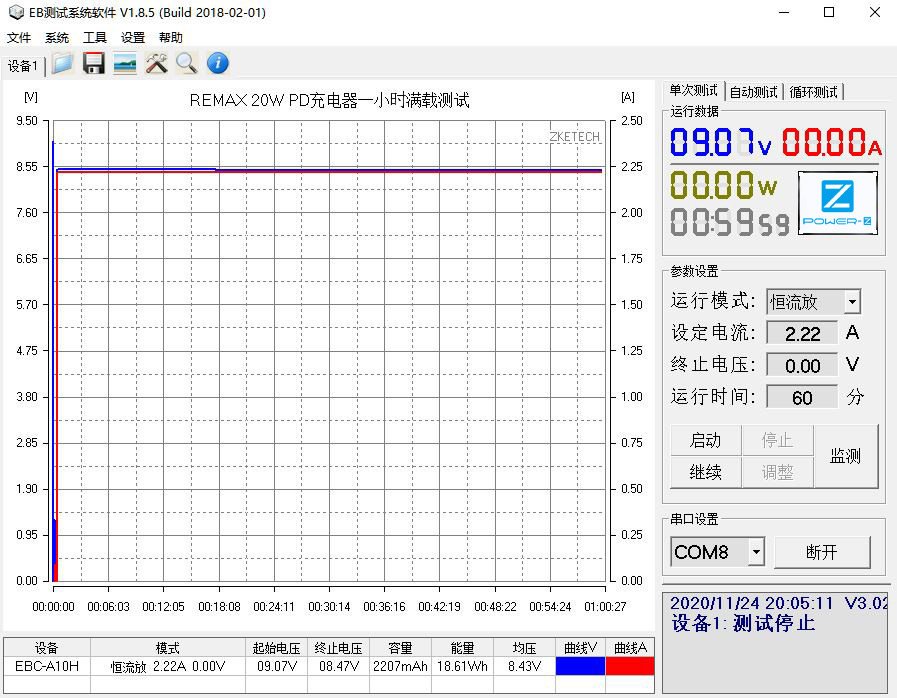897x698 pixels.
Task: Click the timestamp 2020/11/24 20:05:11
Action: click(751, 602)
